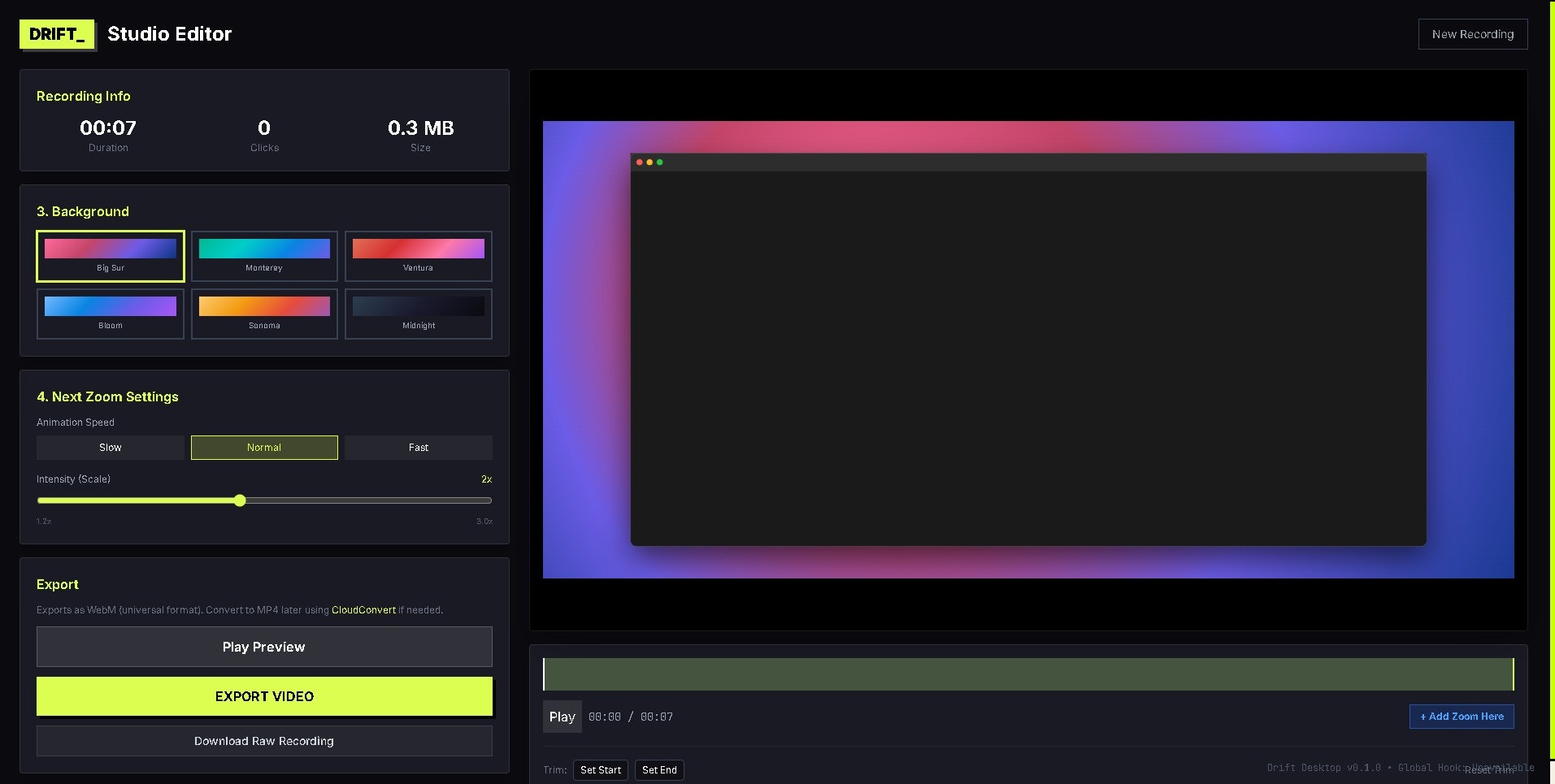Select the Monterey background gradient
Screen dimensions: 1555x784
tap(263, 256)
